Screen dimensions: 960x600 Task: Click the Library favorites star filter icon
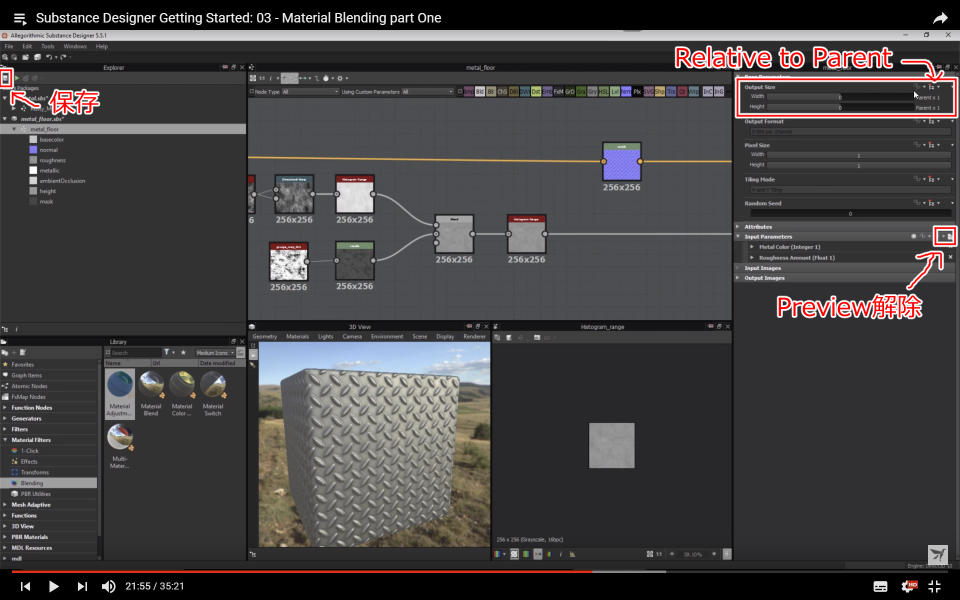click(183, 353)
